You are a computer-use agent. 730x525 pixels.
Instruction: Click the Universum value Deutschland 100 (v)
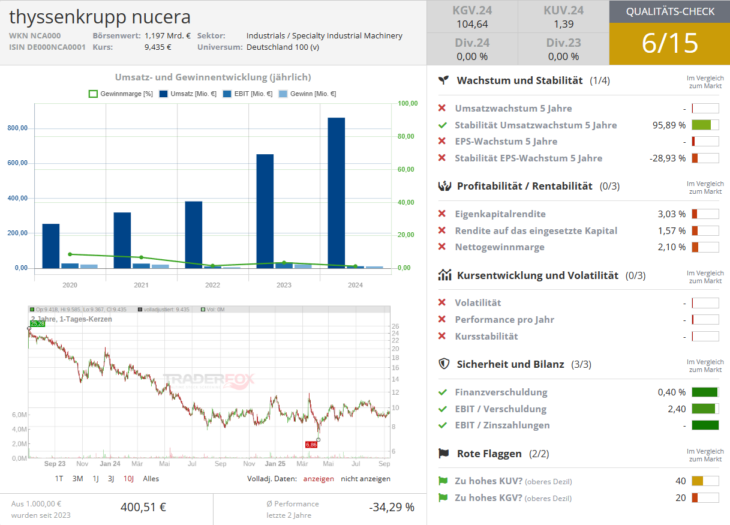coord(283,47)
